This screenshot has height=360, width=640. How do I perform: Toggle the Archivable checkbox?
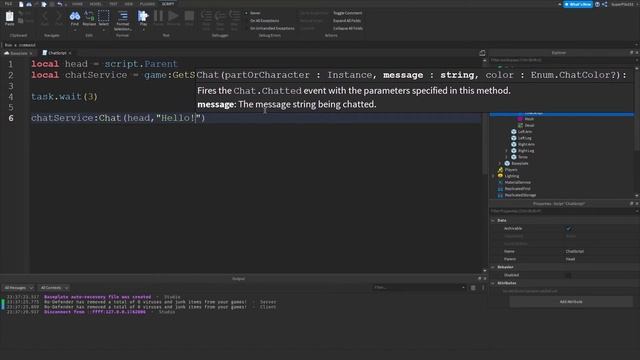tap(568, 229)
